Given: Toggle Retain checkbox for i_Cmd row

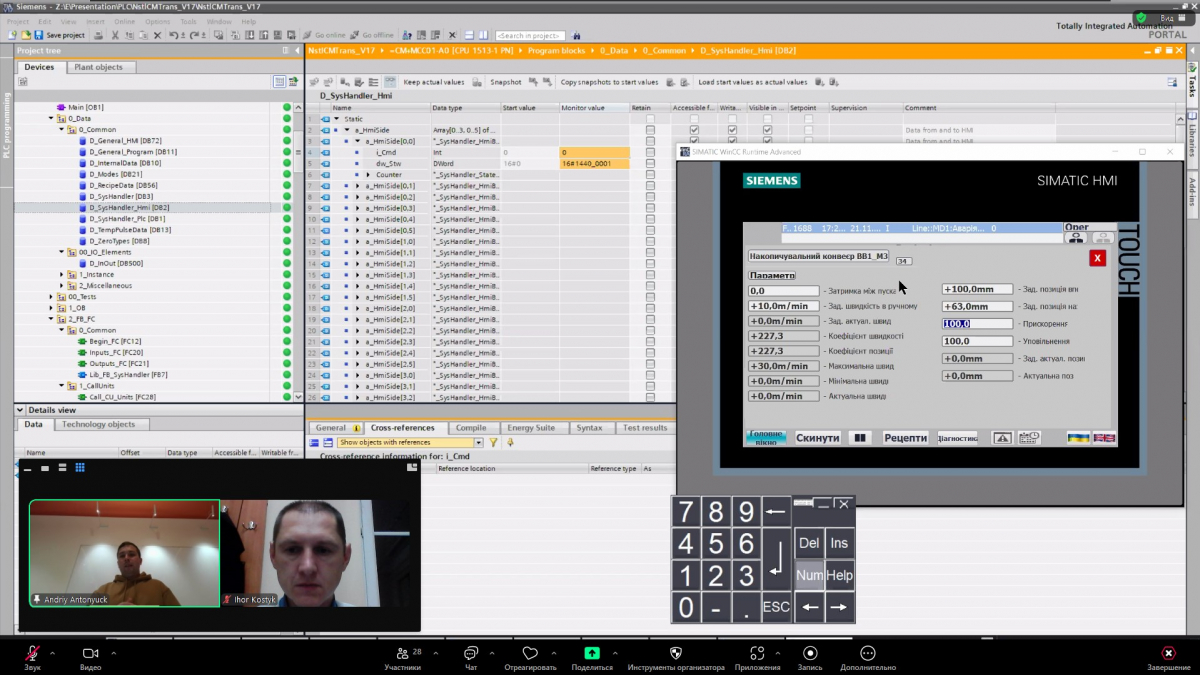Looking at the screenshot, I should coord(650,152).
